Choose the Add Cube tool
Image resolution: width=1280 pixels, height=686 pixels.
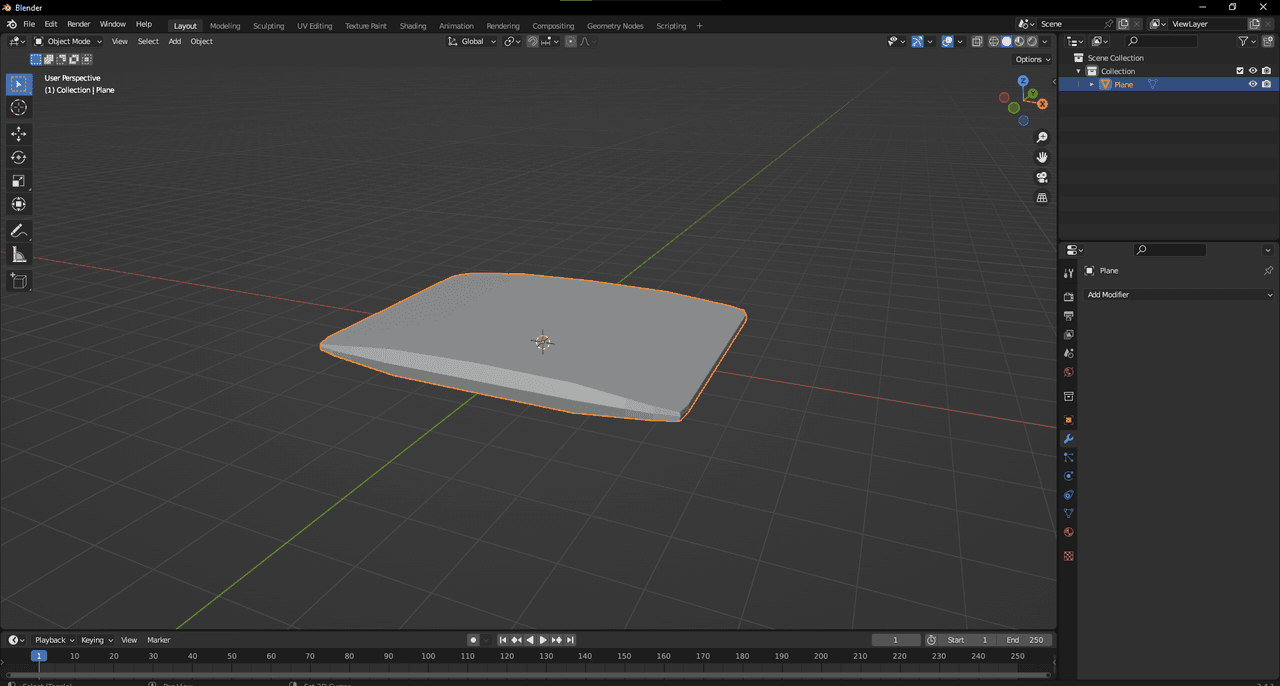tap(19, 281)
